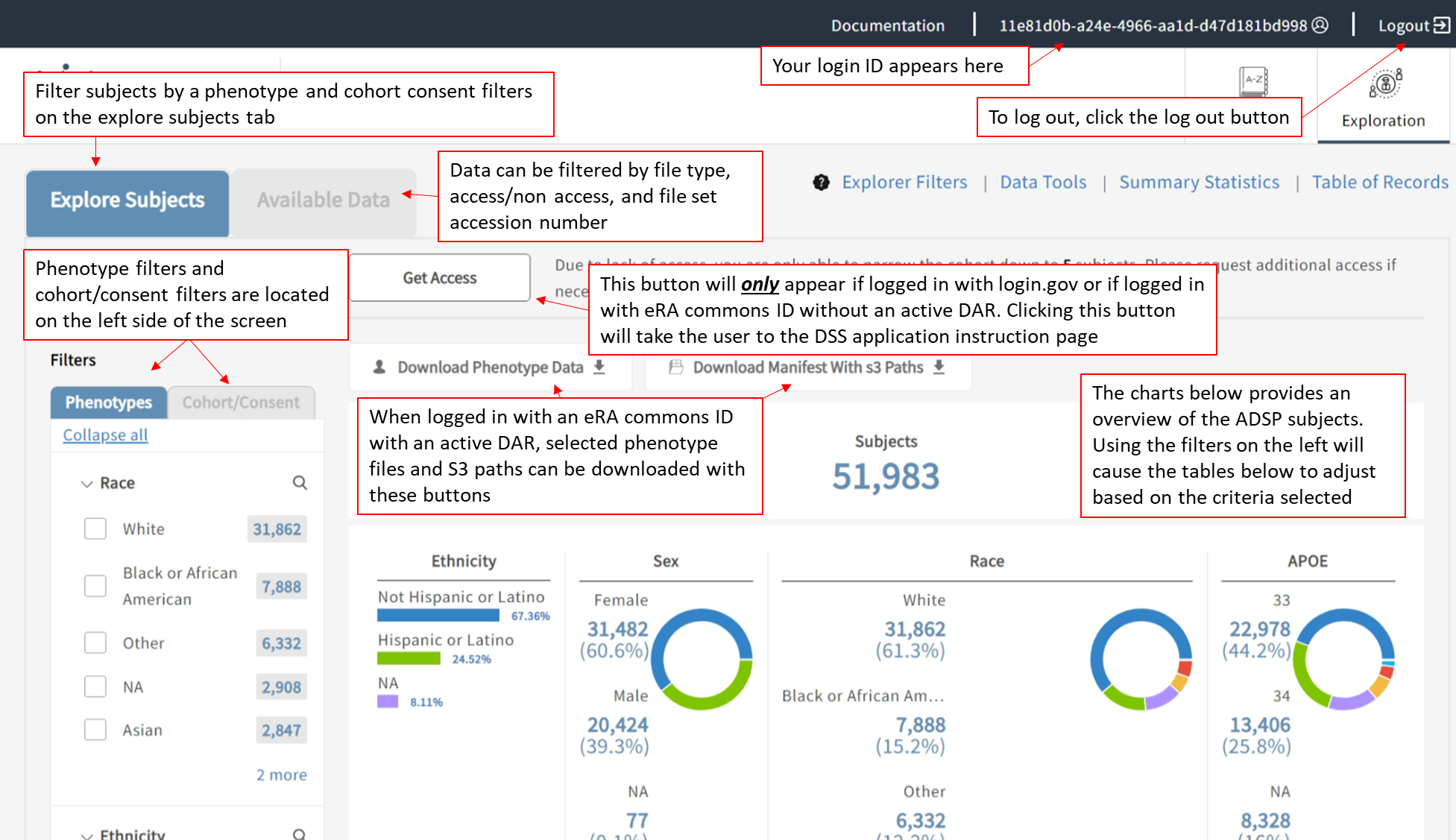Click blue Not Hispanic or Latino bar
1456x840 pixels.
pos(438,616)
